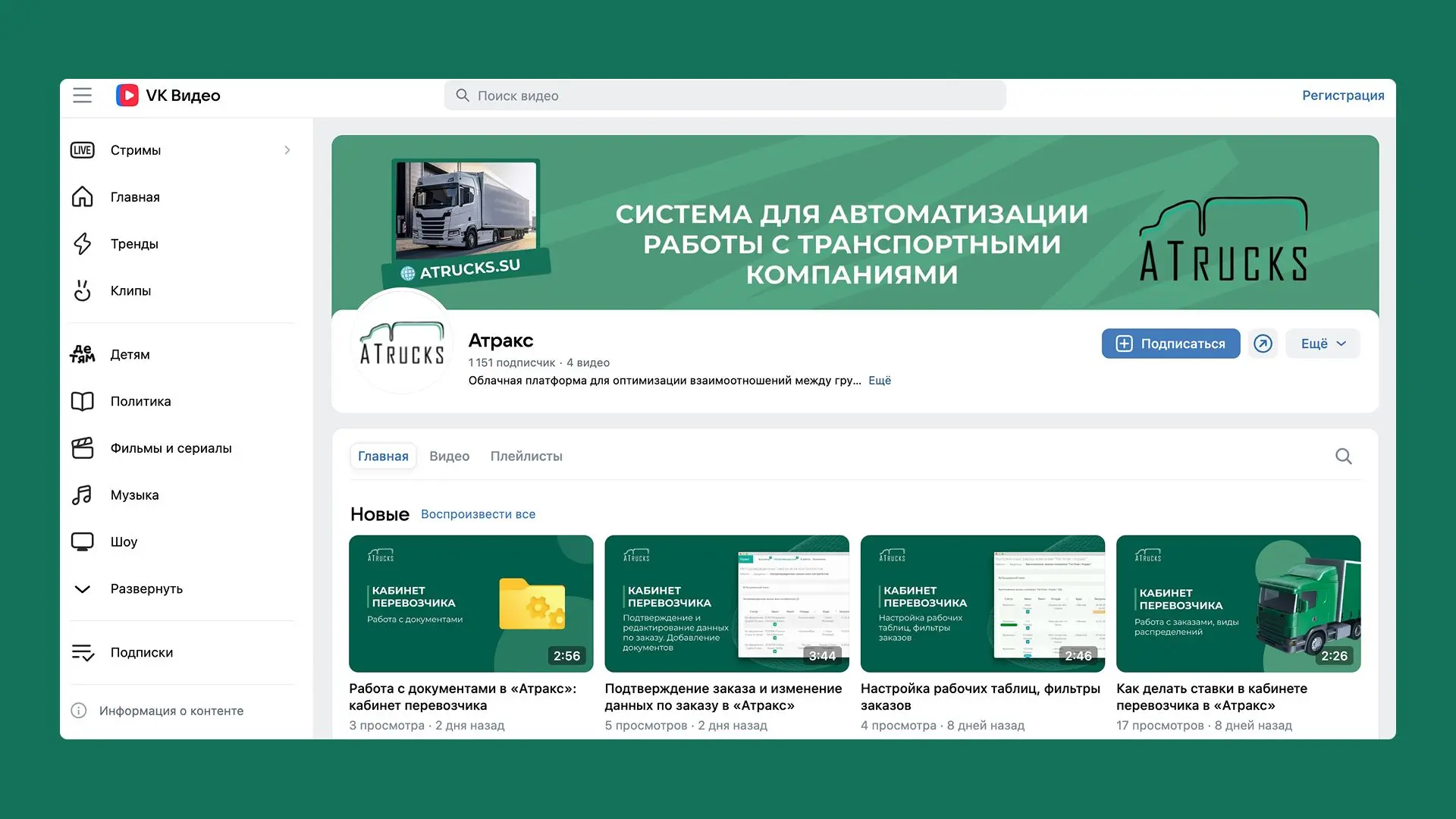The width and height of the screenshot is (1456, 819).
Task: Click the magnifier icon in search bar
Action: click(462, 96)
